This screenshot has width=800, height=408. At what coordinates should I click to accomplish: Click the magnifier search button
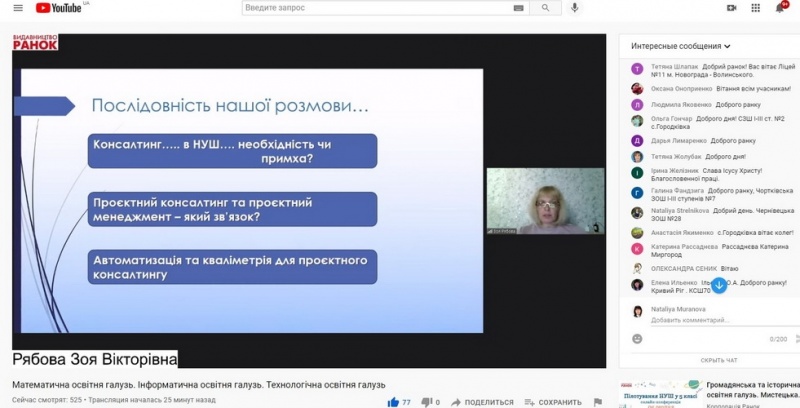coord(545,8)
